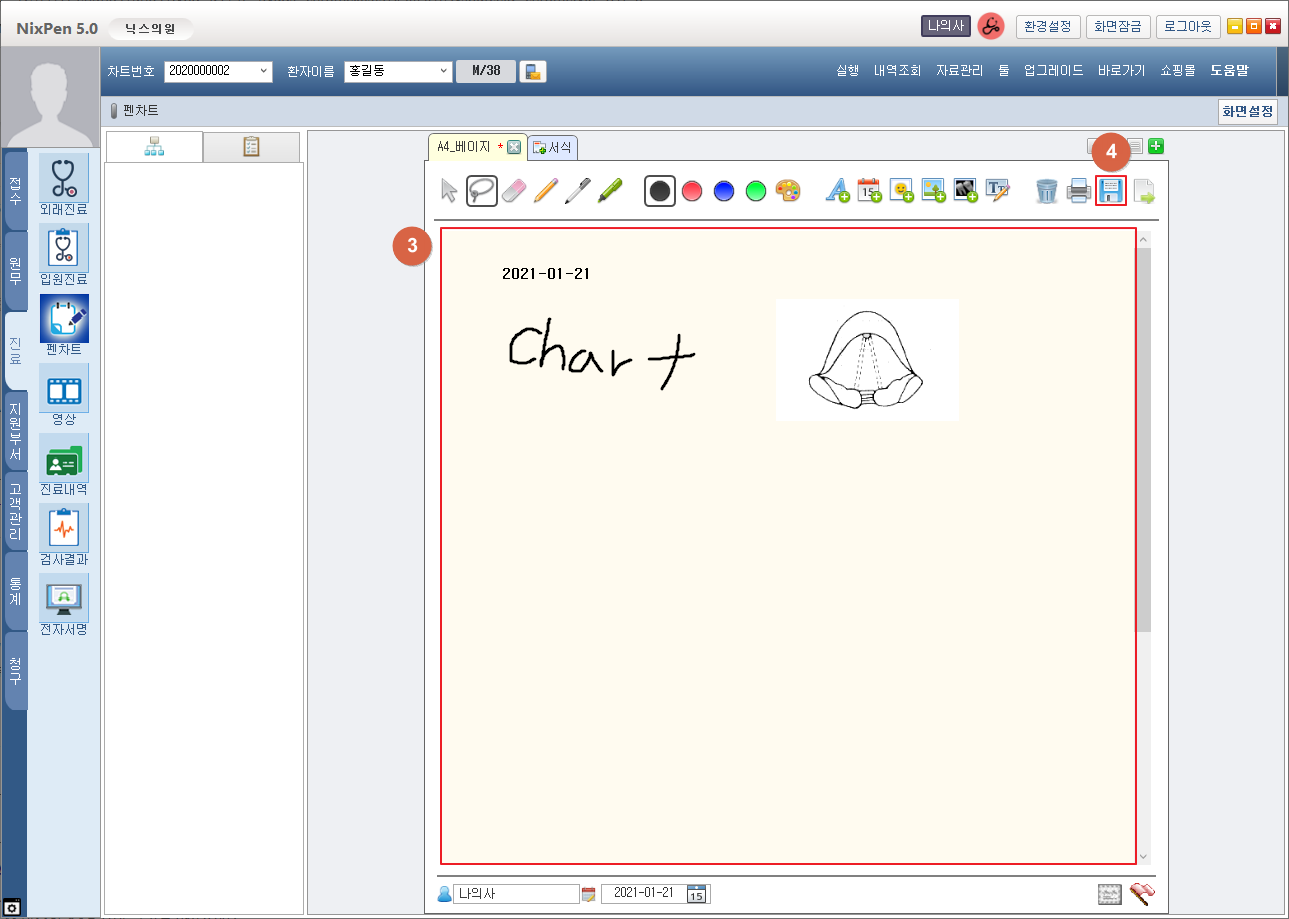Switch to the 서식 tab
1289x919 pixels.
tap(553, 148)
